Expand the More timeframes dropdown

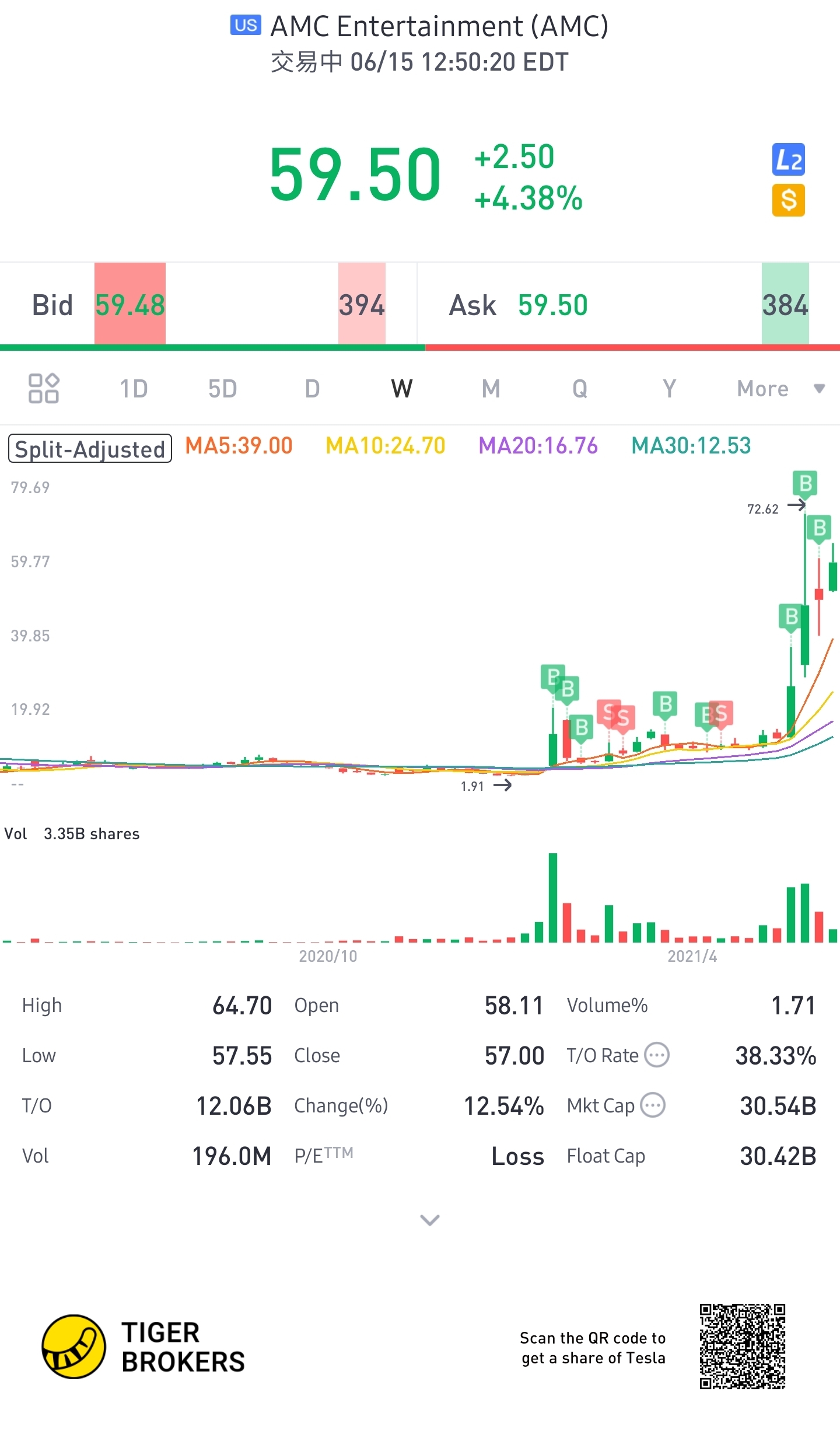tap(780, 389)
